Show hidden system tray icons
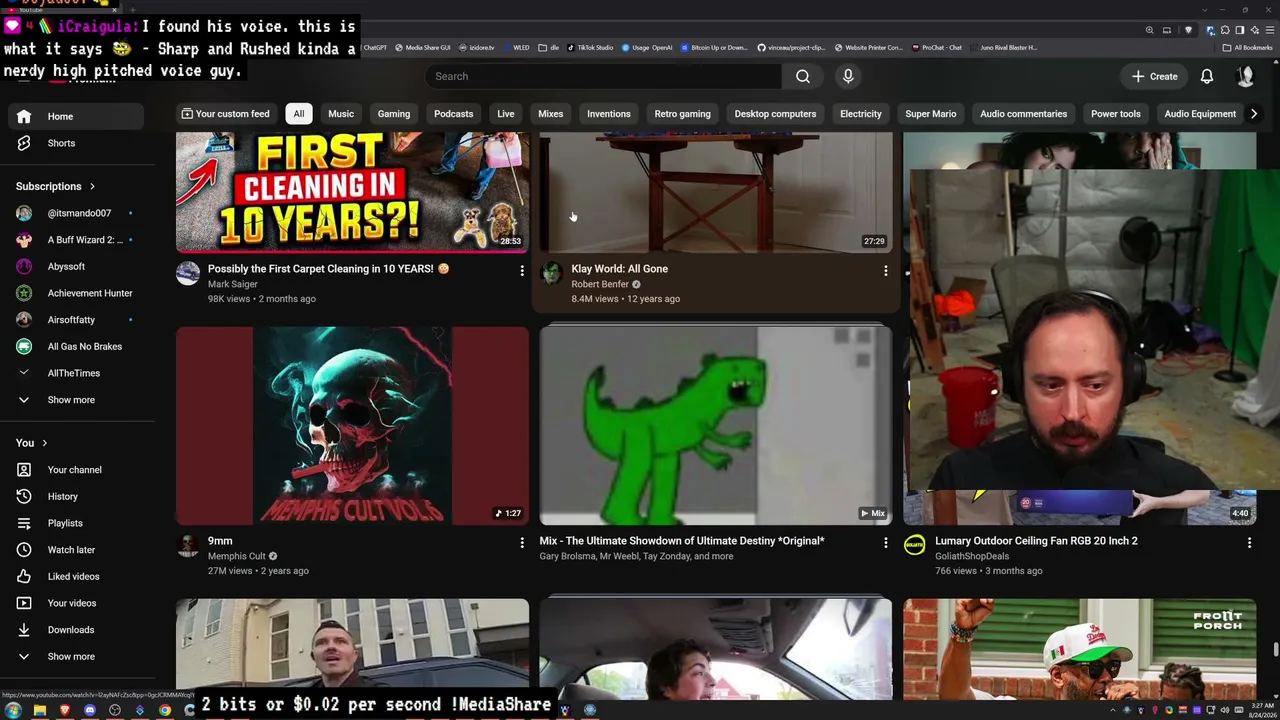 tap(1113, 710)
